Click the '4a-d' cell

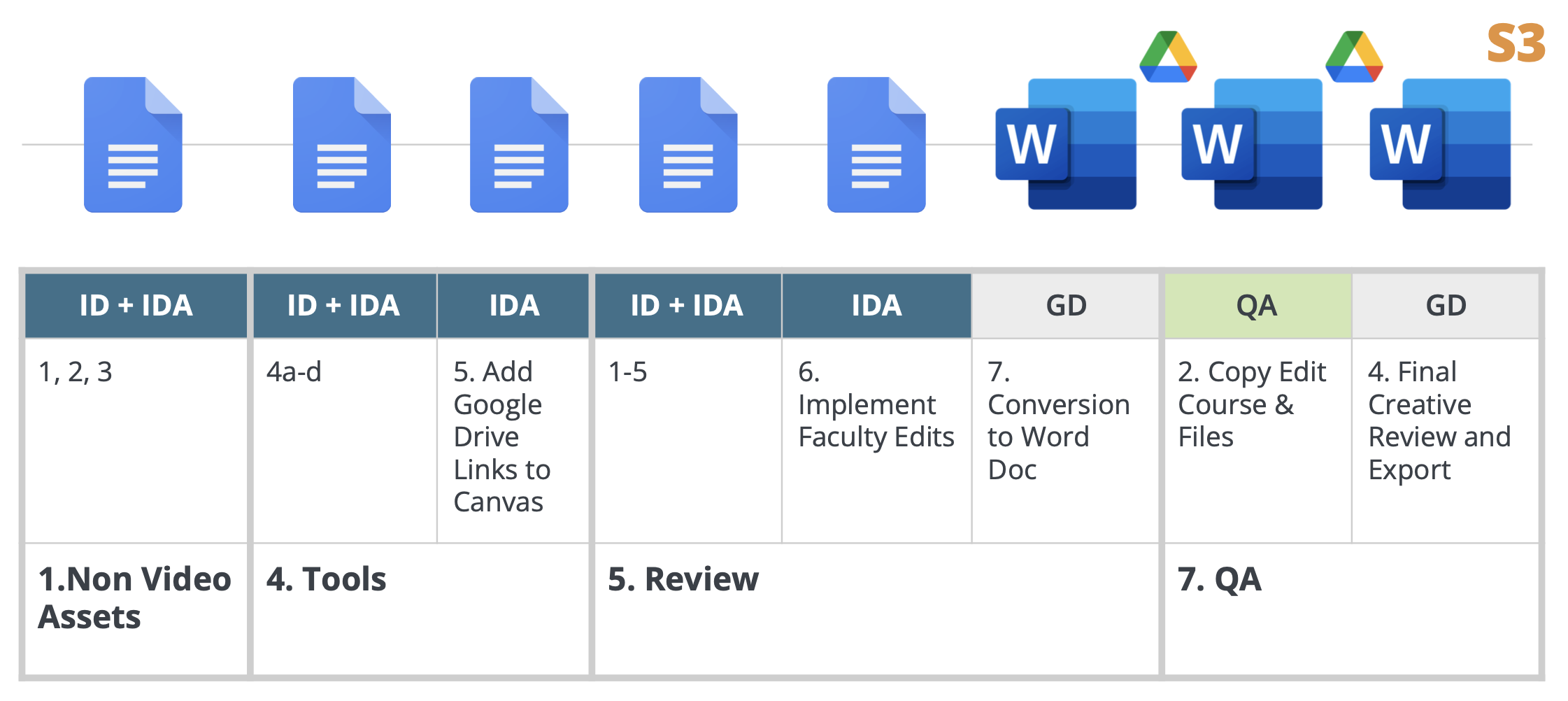[x=344, y=441]
